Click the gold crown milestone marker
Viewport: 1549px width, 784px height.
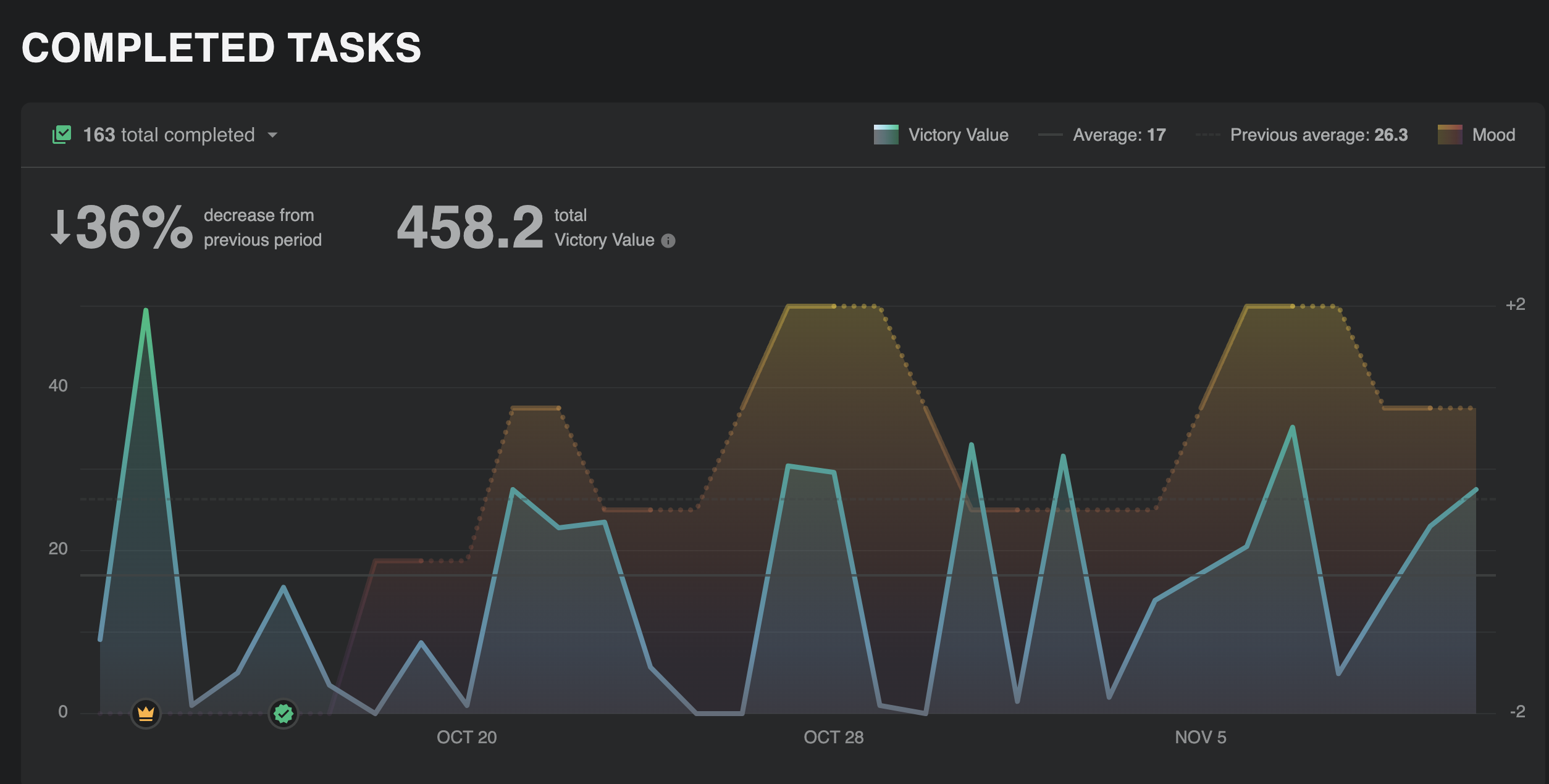tap(146, 714)
